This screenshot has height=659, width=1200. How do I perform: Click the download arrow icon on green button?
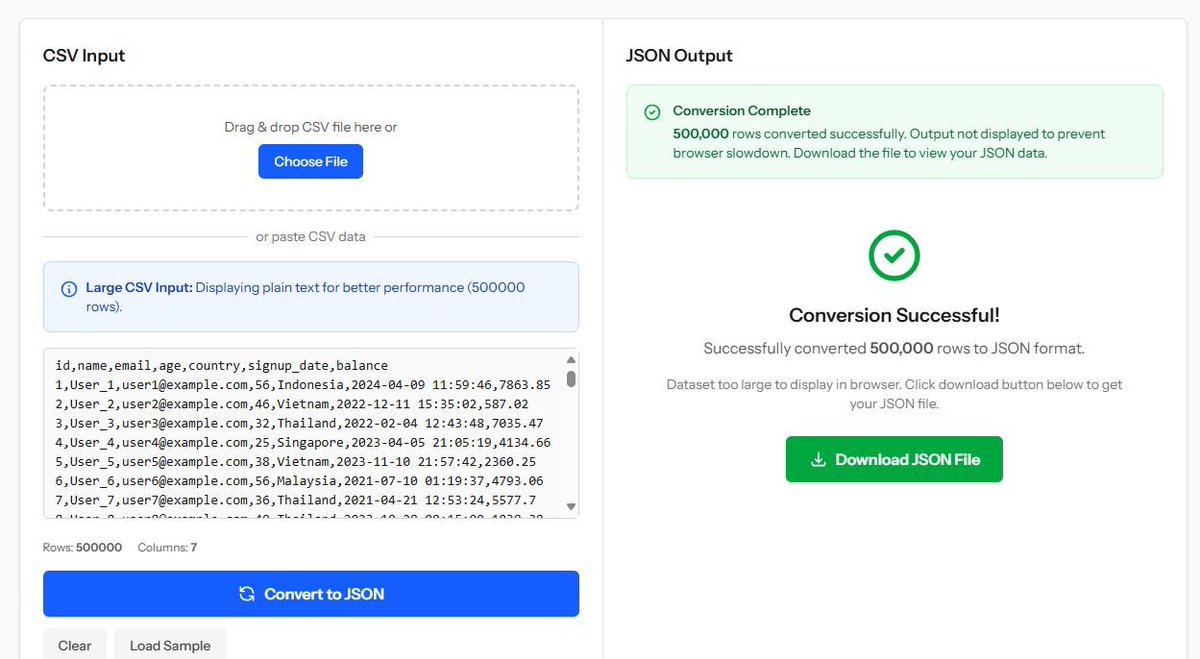[818, 460]
